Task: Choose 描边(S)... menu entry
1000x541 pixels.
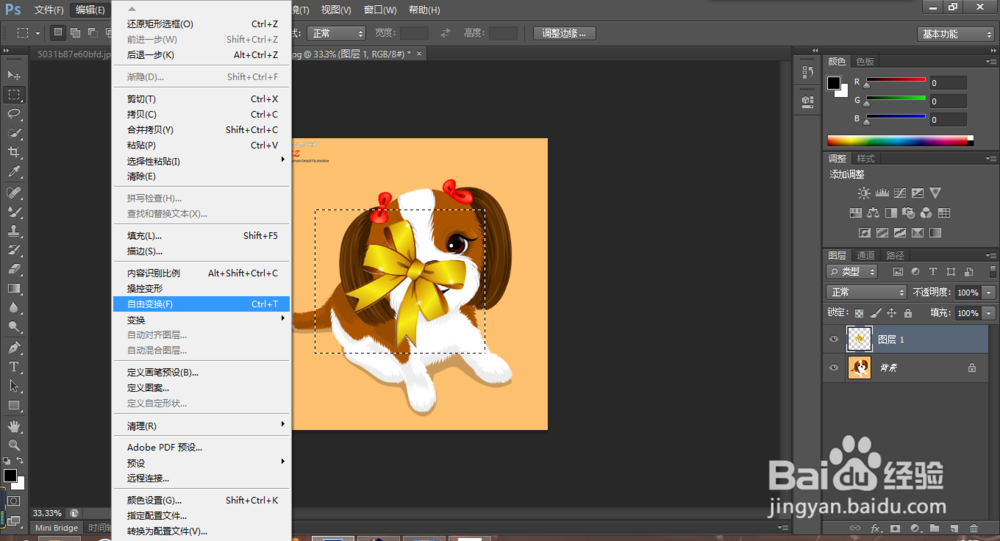Action: 201,251
